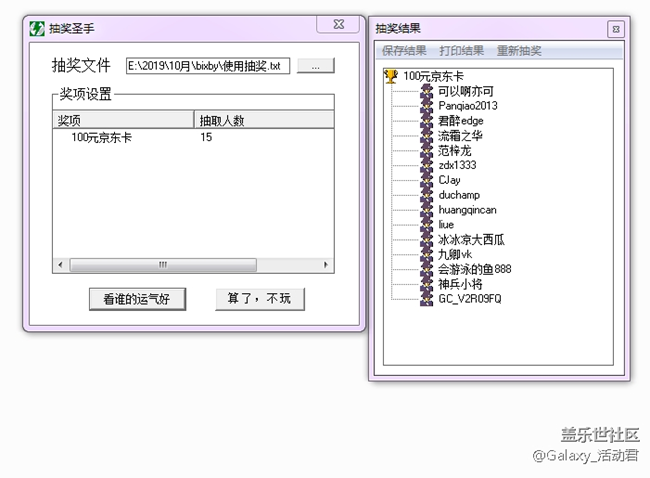Click the 抽奖文件 path input field
The height and width of the screenshot is (478, 650).
coord(208,66)
